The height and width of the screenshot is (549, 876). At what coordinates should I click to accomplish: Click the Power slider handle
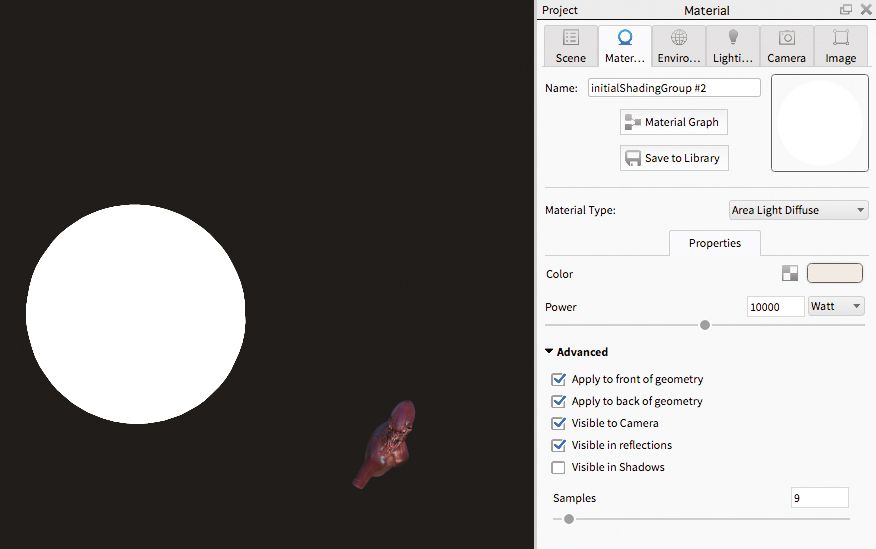[705, 325]
